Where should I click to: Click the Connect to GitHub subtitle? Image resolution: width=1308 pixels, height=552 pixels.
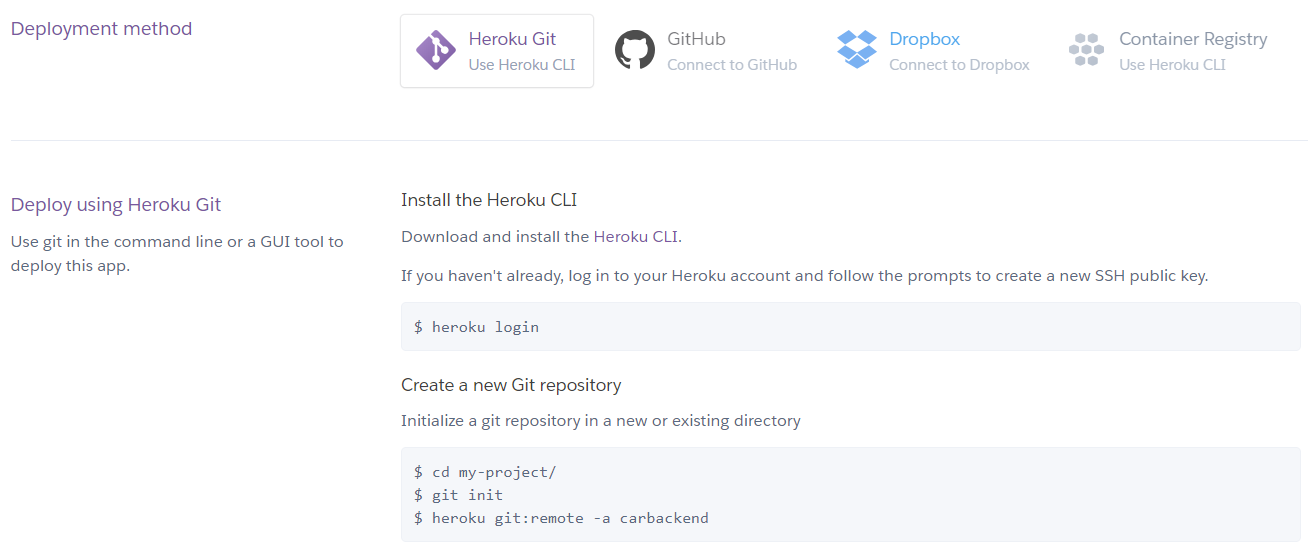(x=732, y=65)
